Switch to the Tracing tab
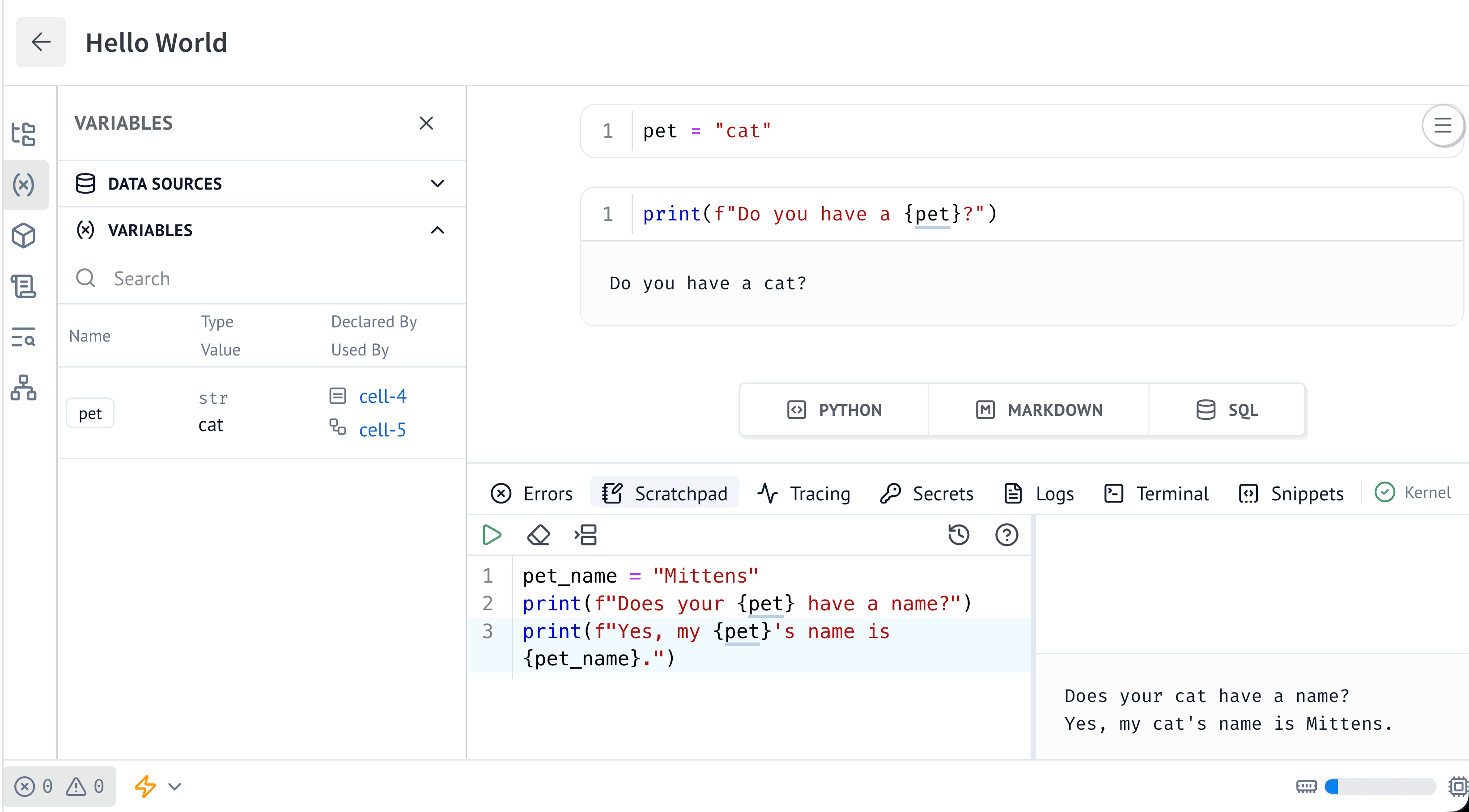The height and width of the screenshot is (812, 1469). pyautogui.click(x=804, y=493)
